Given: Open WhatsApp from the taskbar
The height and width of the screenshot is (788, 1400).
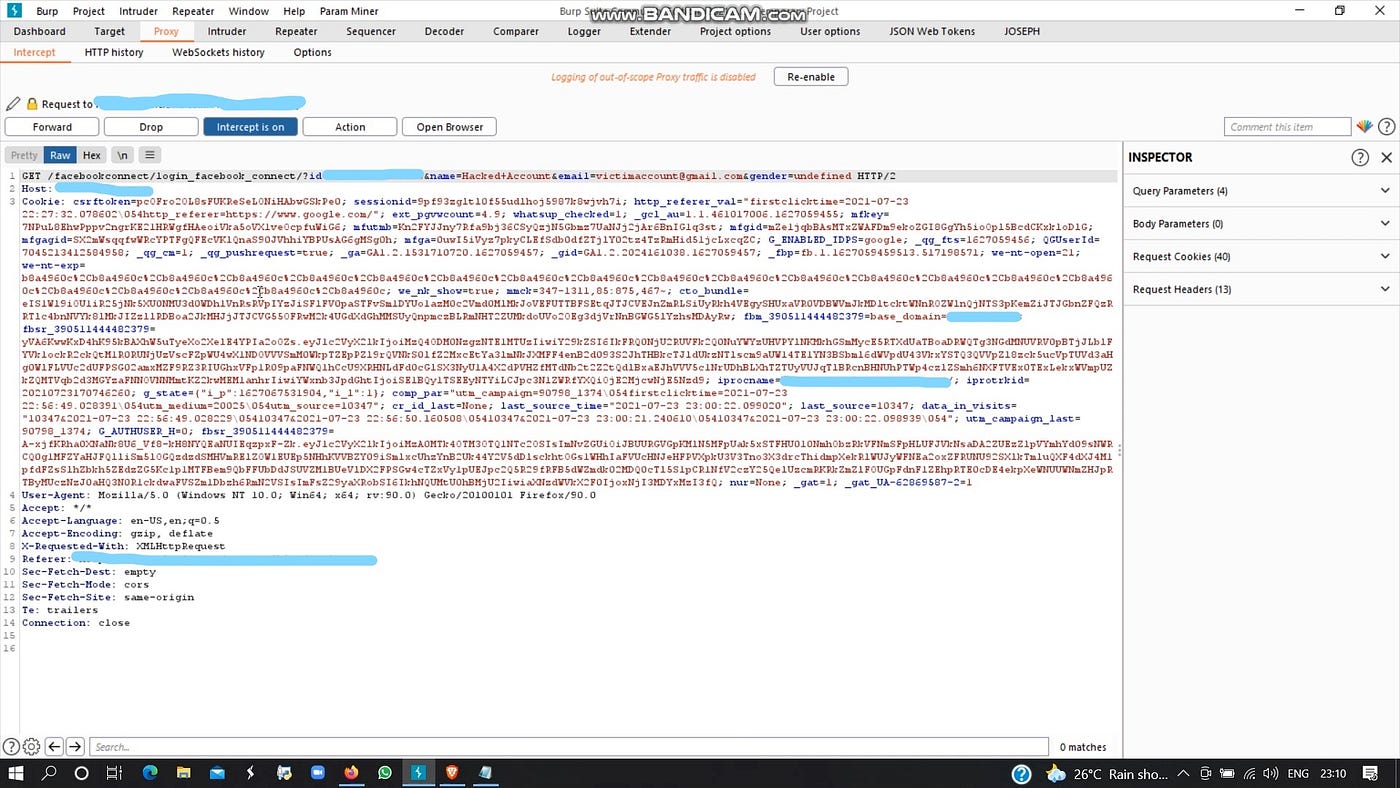Looking at the screenshot, I should point(385,773).
